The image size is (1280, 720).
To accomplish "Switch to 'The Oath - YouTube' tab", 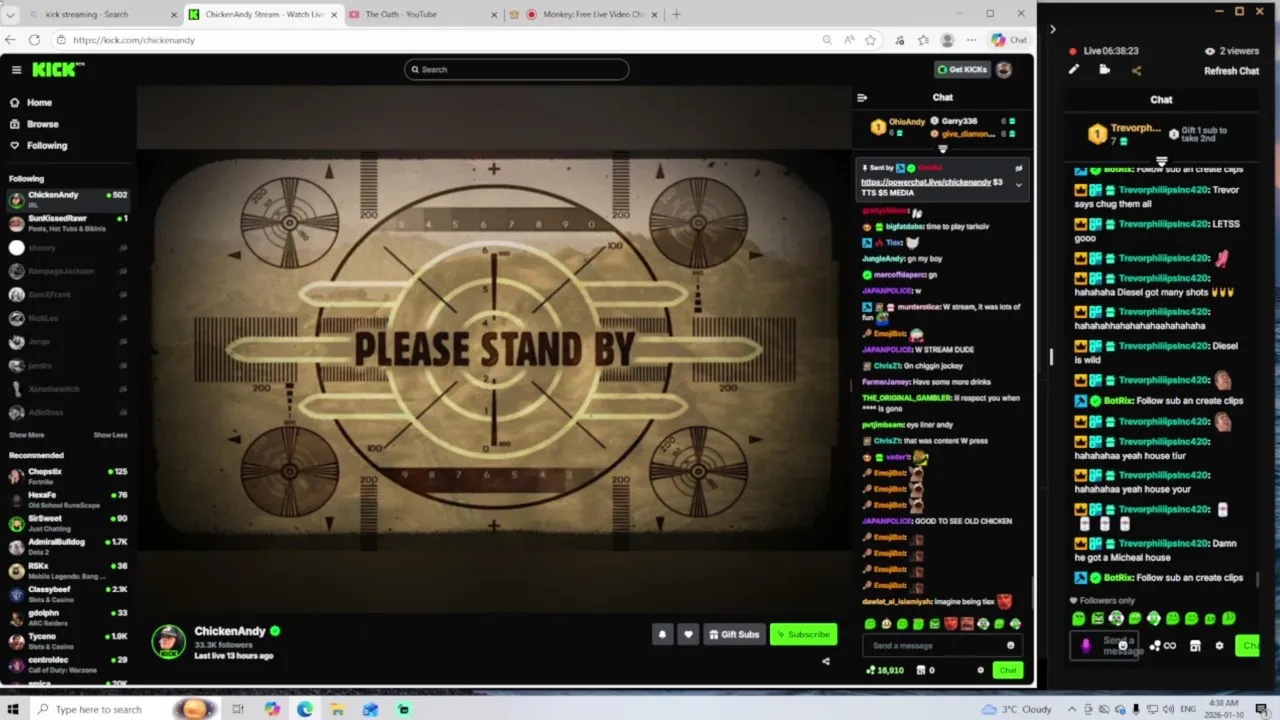I will [423, 14].
